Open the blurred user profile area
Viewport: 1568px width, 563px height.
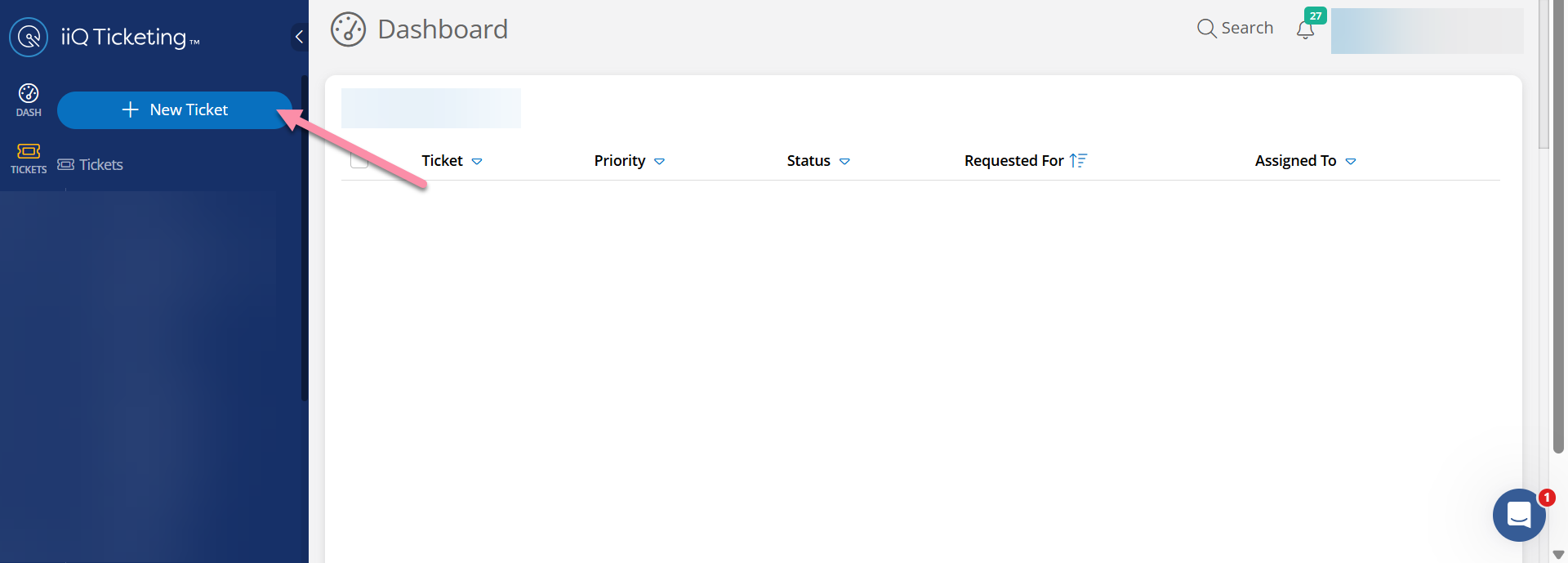(x=1427, y=31)
